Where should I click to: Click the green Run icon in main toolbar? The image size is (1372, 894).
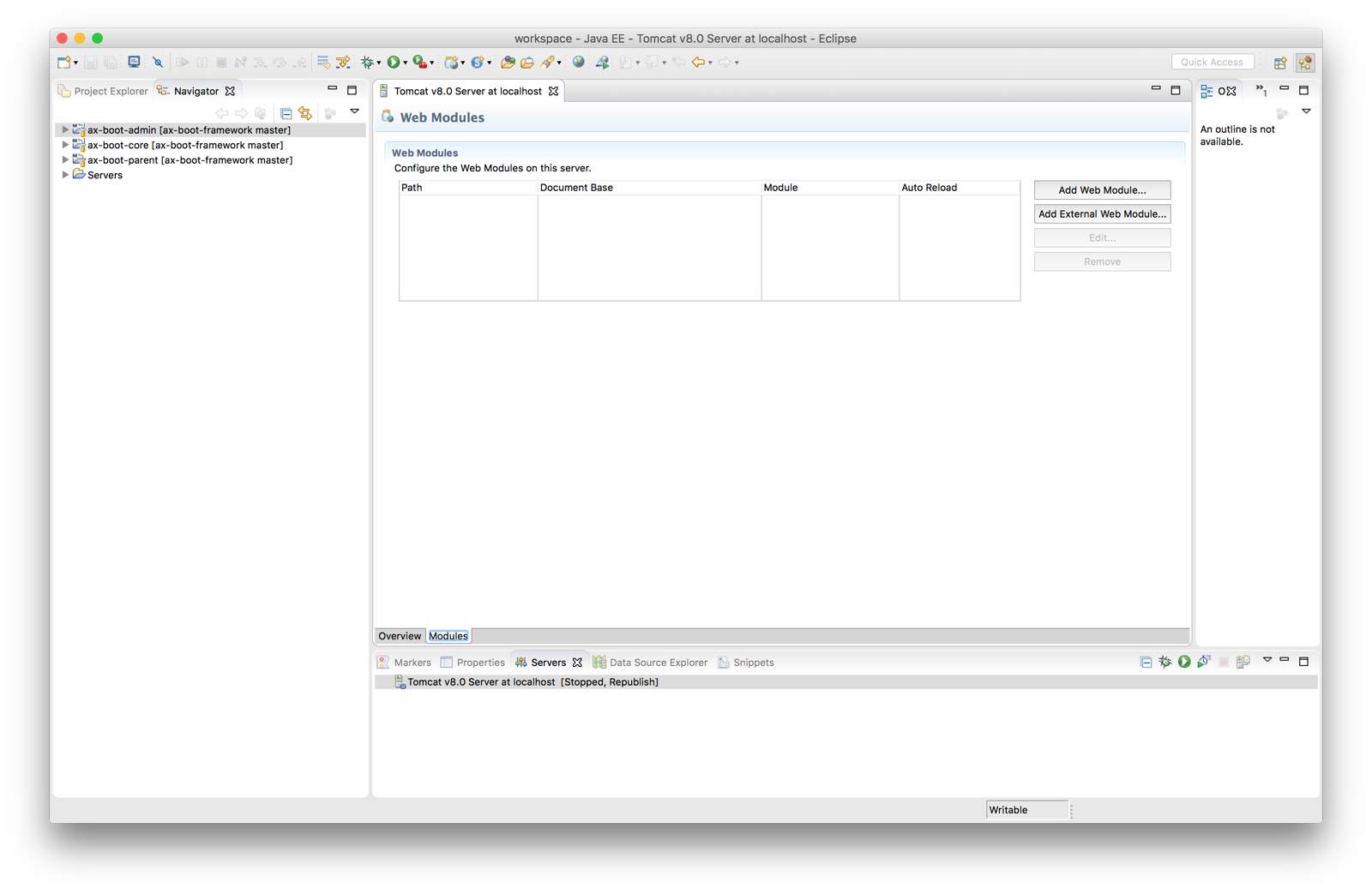click(x=394, y=62)
